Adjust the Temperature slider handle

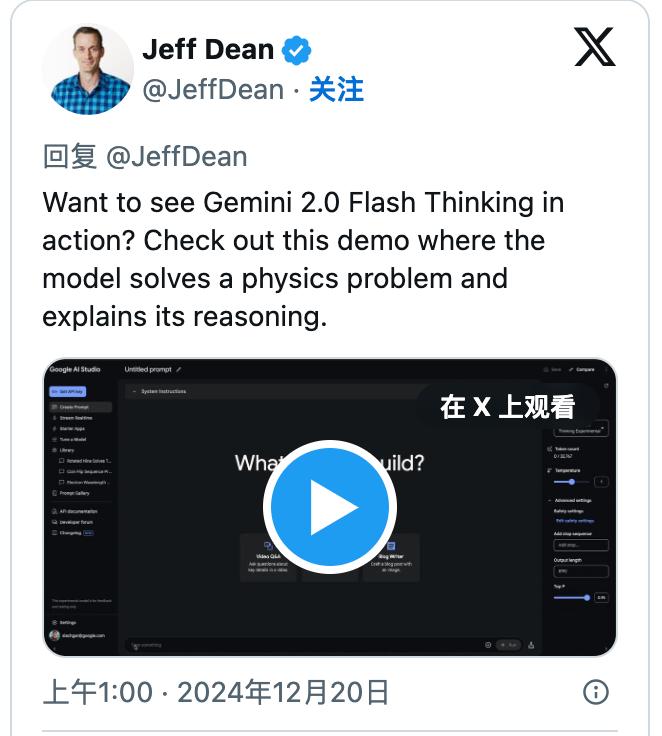pos(571,482)
